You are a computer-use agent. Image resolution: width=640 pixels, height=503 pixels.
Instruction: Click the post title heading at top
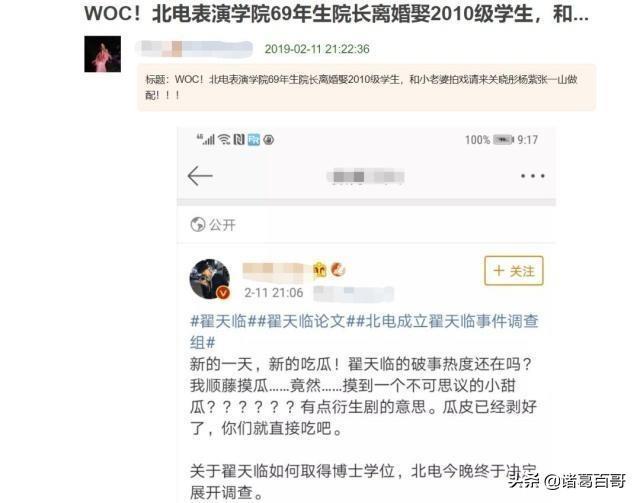click(337, 14)
